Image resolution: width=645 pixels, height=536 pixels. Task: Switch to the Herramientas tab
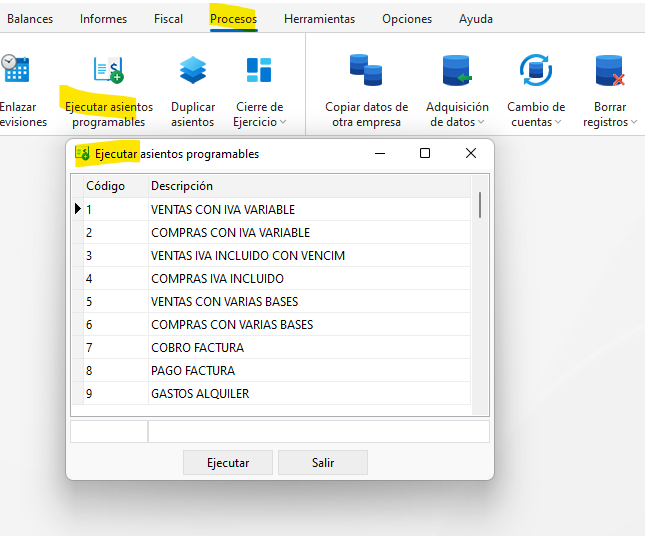click(x=319, y=19)
